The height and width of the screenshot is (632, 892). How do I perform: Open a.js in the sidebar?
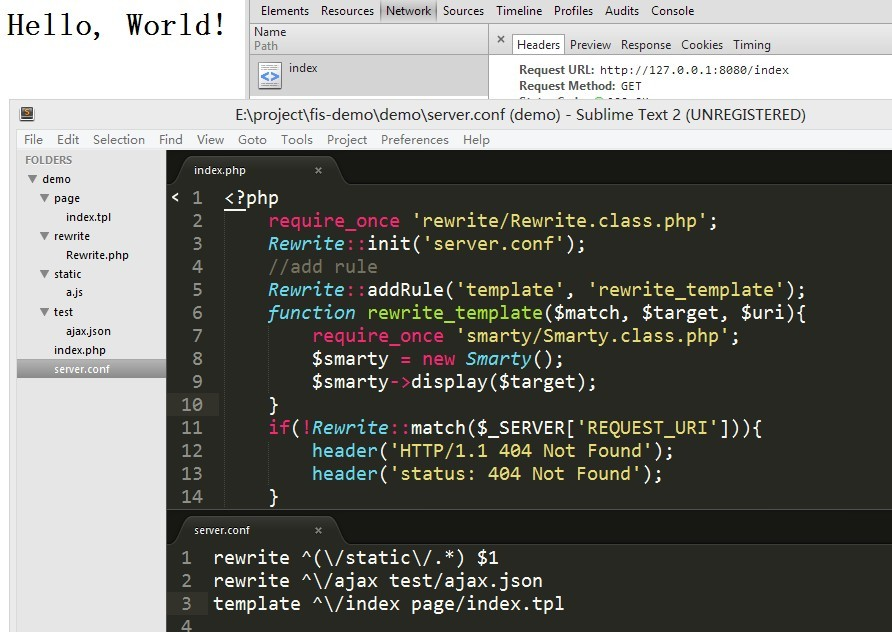(x=74, y=292)
